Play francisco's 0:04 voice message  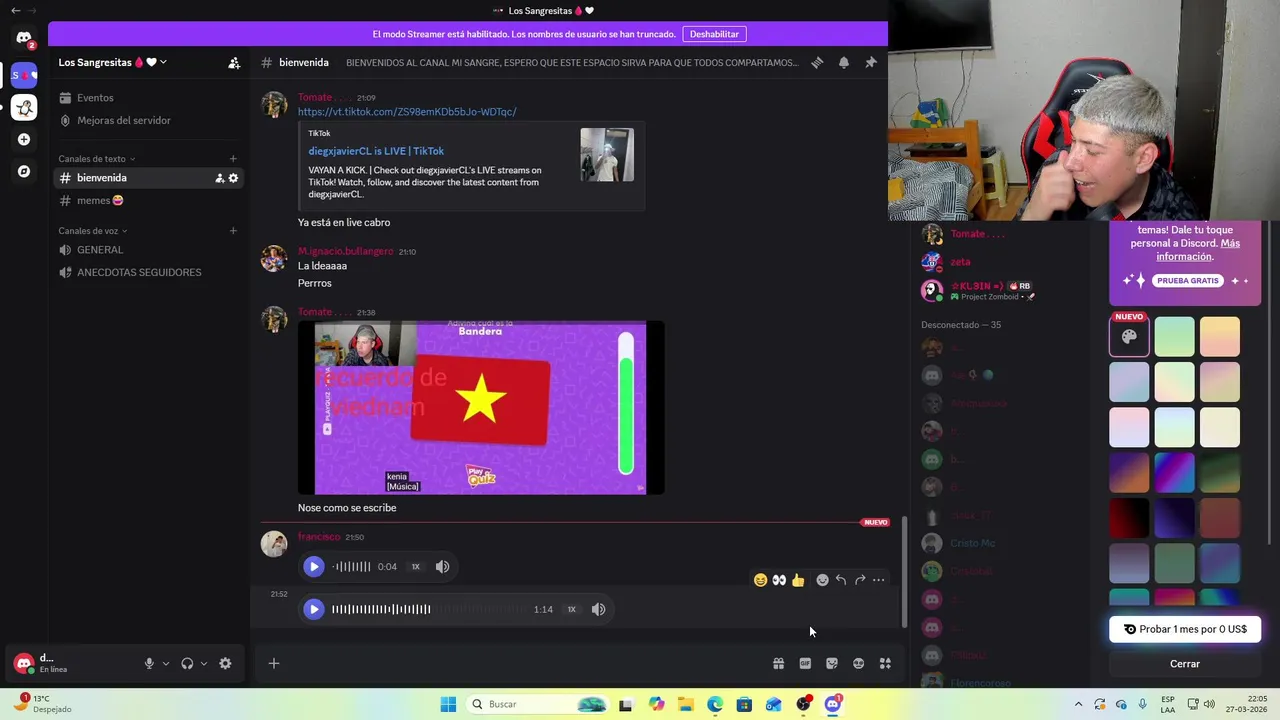(x=313, y=566)
